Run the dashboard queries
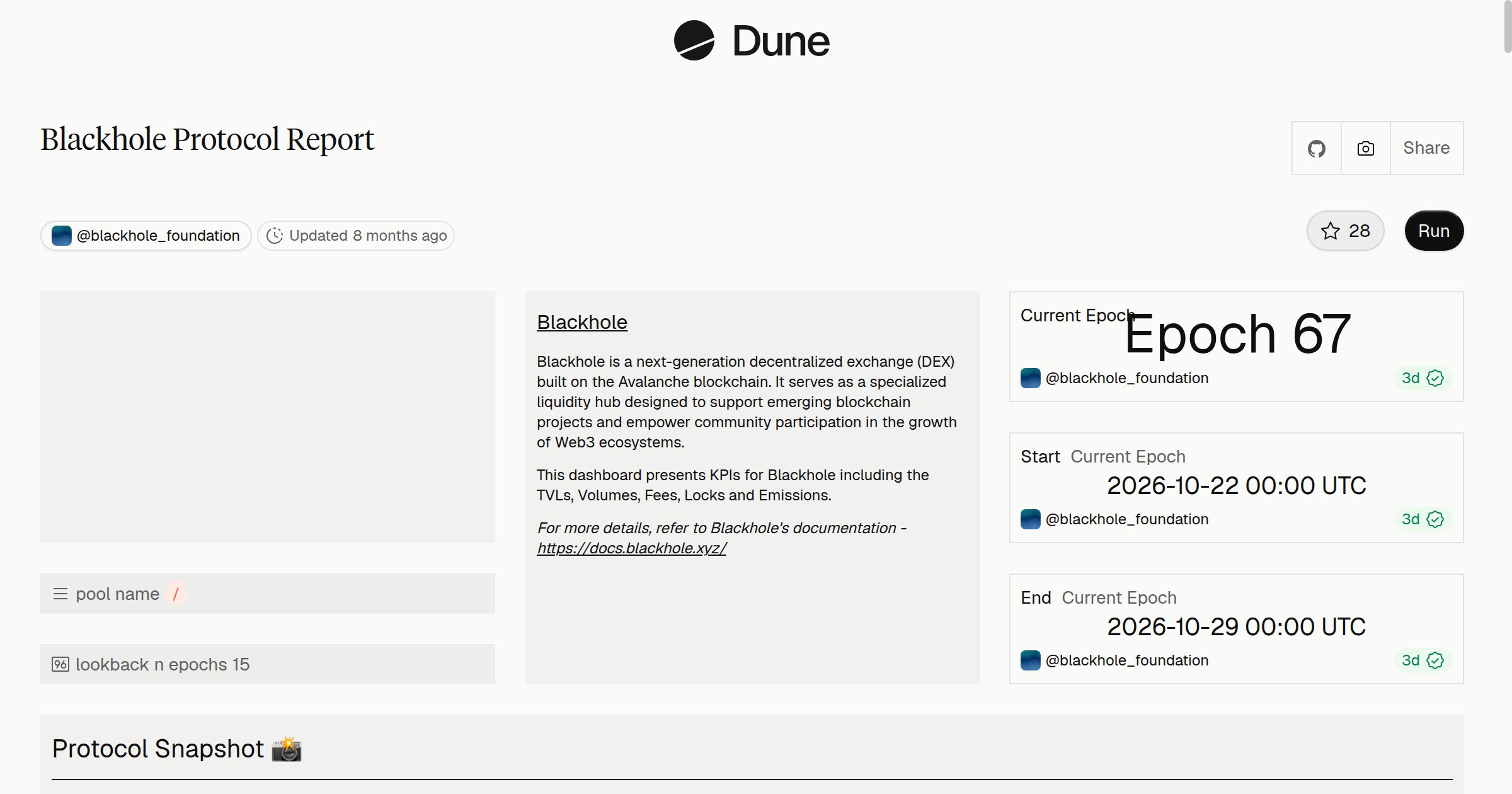The height and width of the screenshot is (794, 1512). (x=1434, y=231)
